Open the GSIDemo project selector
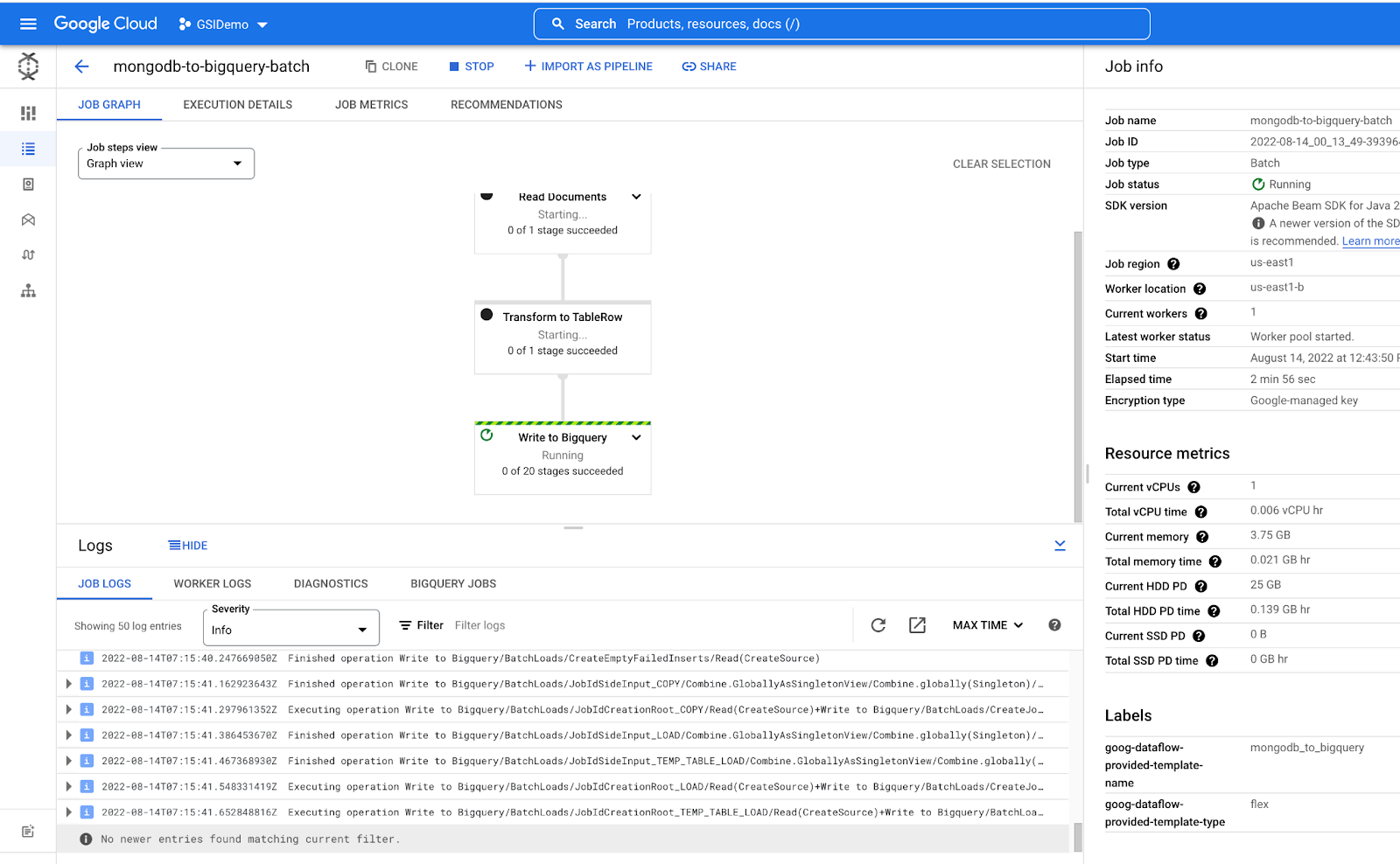Screen dimensions: 1400x864 [x=223, y=24]
